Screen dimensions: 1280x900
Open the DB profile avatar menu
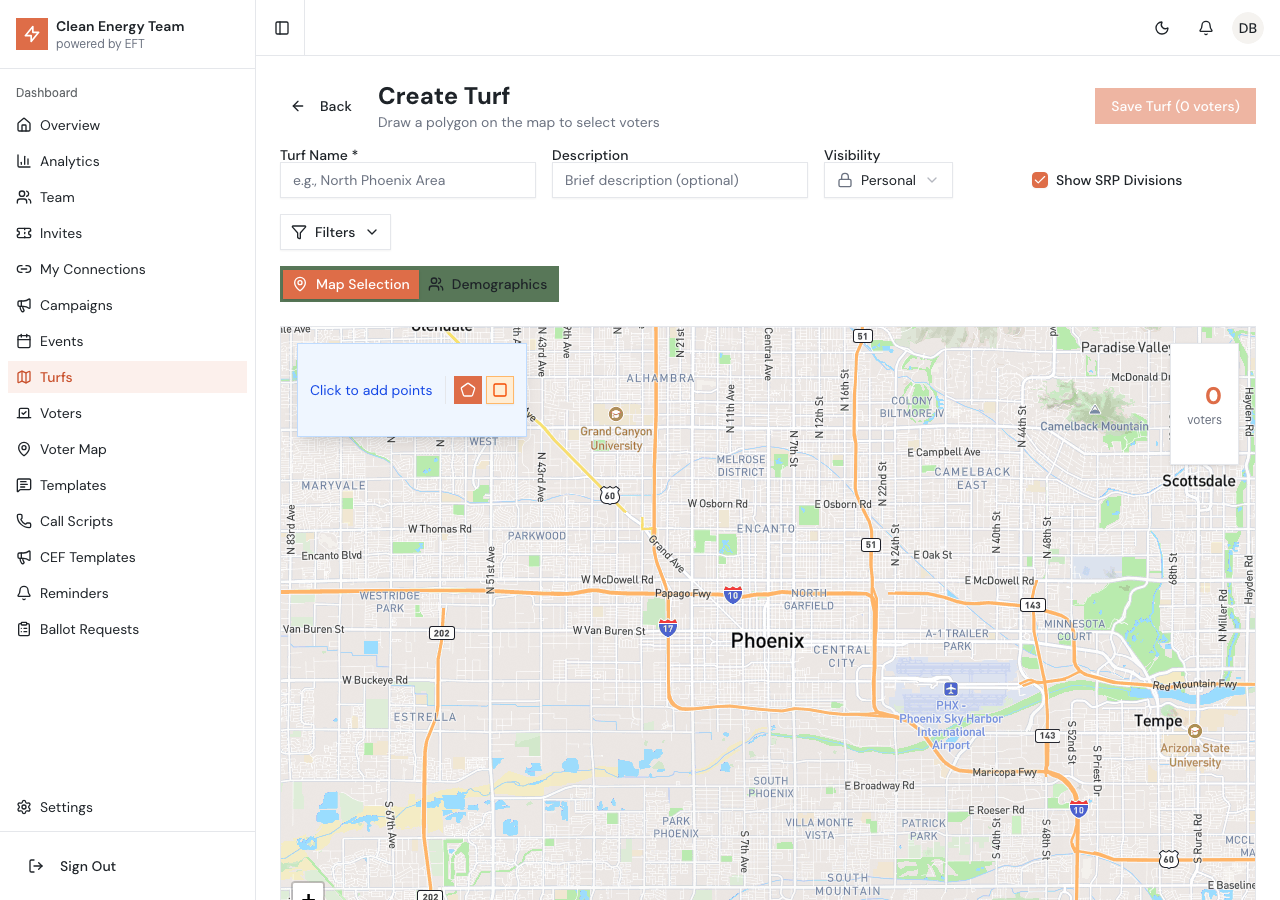coord(1247,27)
